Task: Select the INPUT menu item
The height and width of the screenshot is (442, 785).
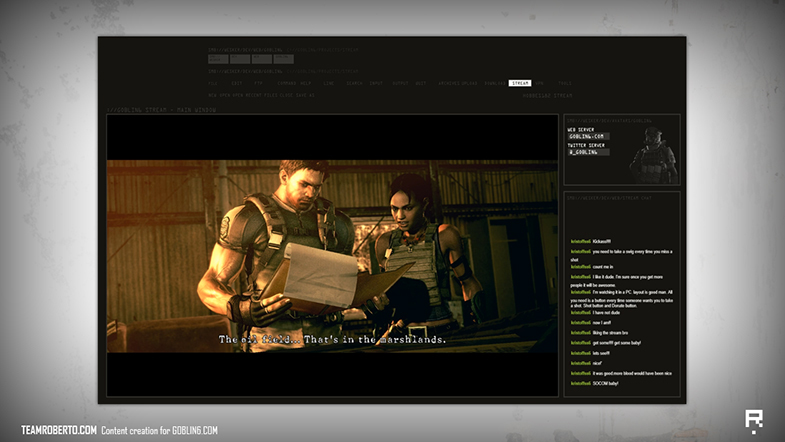Action: click(376, 83)
